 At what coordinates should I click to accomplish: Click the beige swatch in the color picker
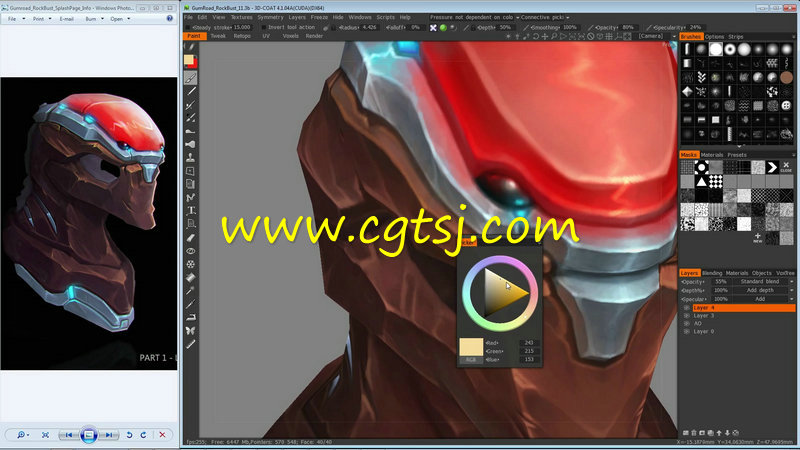pyautogui.click(x=471, y=346)
